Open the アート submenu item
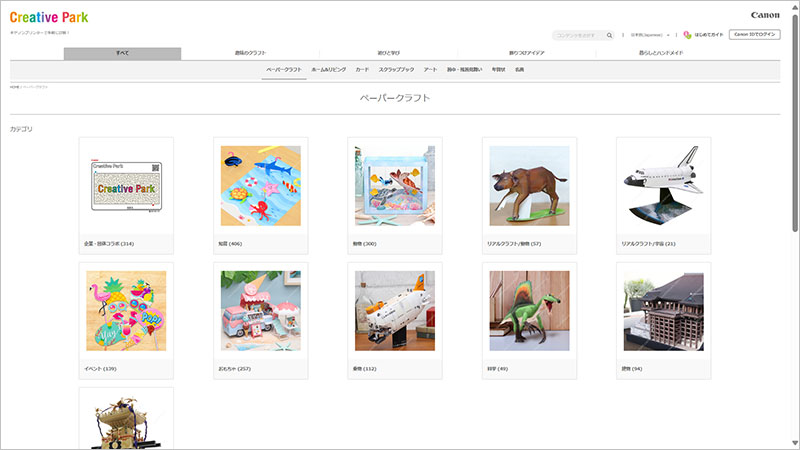 pos(430,70)
